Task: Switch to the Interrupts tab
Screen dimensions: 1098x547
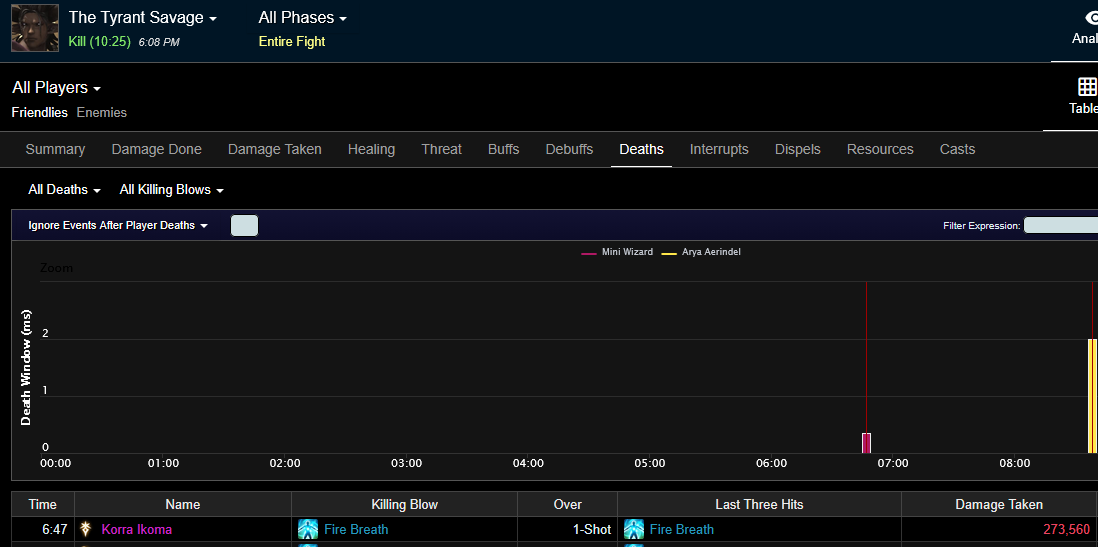Action: tap(719, 149)
